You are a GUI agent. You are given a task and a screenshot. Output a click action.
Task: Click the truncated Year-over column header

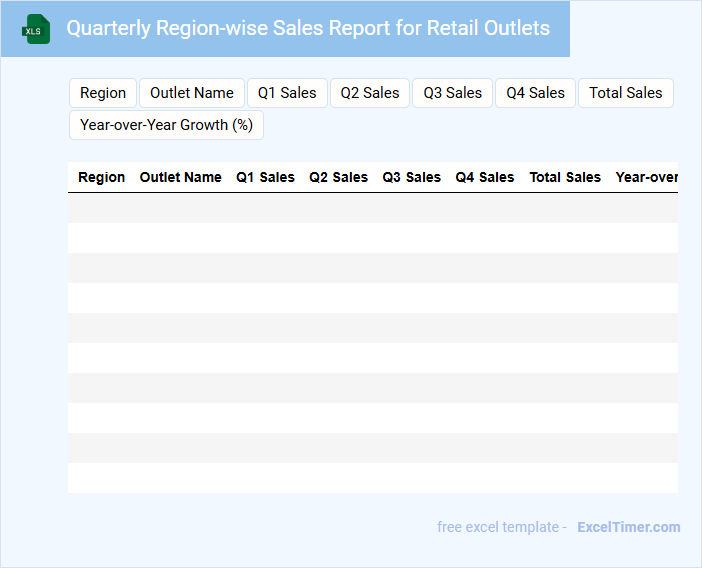(646, 177)
